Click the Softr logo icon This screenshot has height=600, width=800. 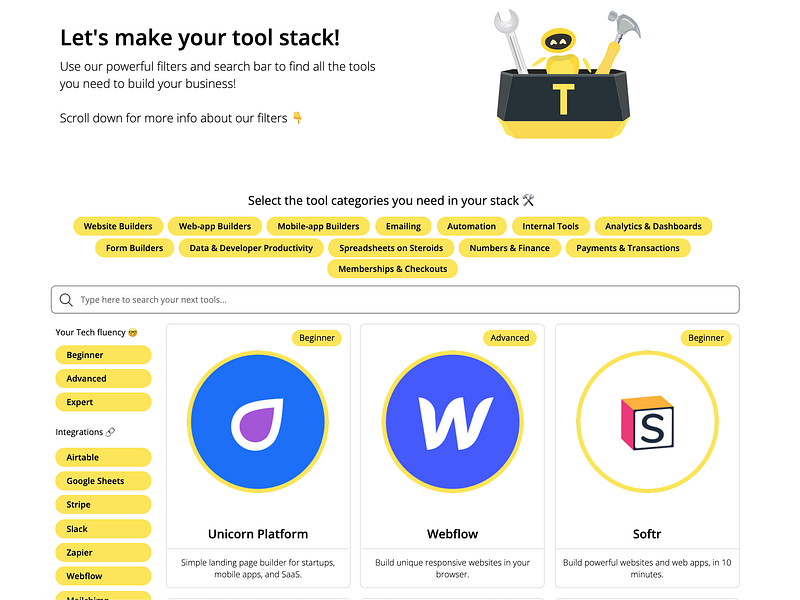pos(647,421)
